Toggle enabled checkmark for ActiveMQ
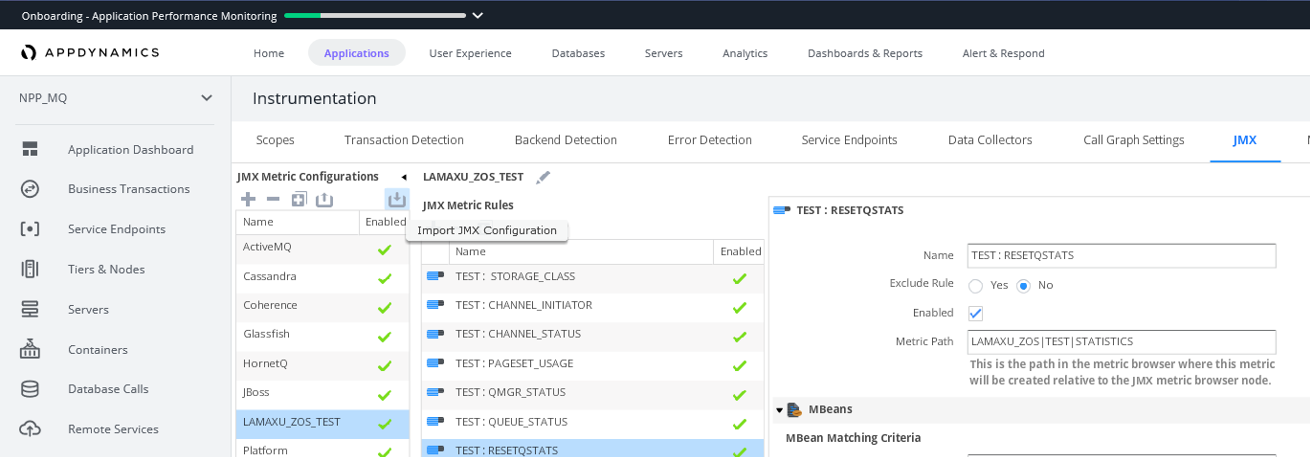The width and height of the screenshot is (1310, 457). pos(384,250)
